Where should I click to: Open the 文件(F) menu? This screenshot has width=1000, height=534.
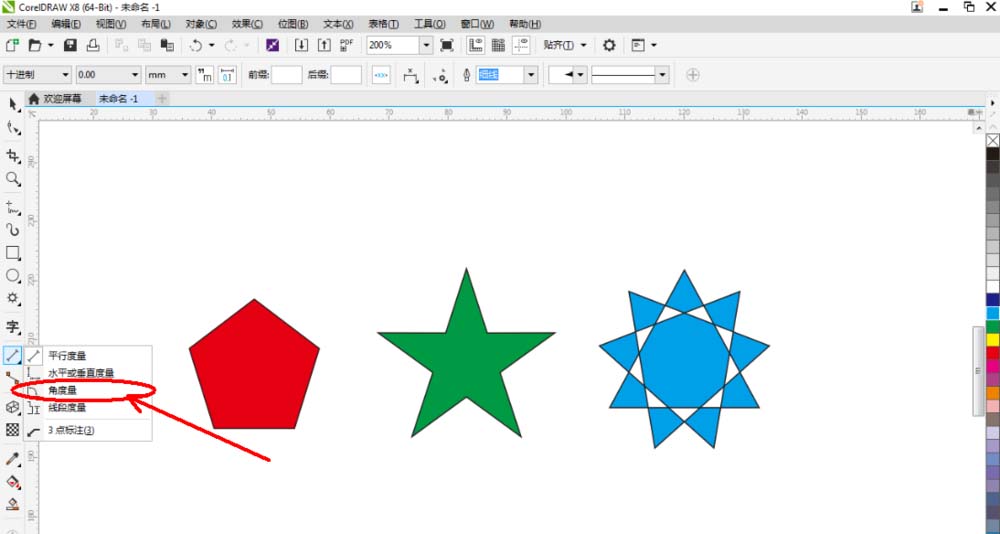coord(21,24)
